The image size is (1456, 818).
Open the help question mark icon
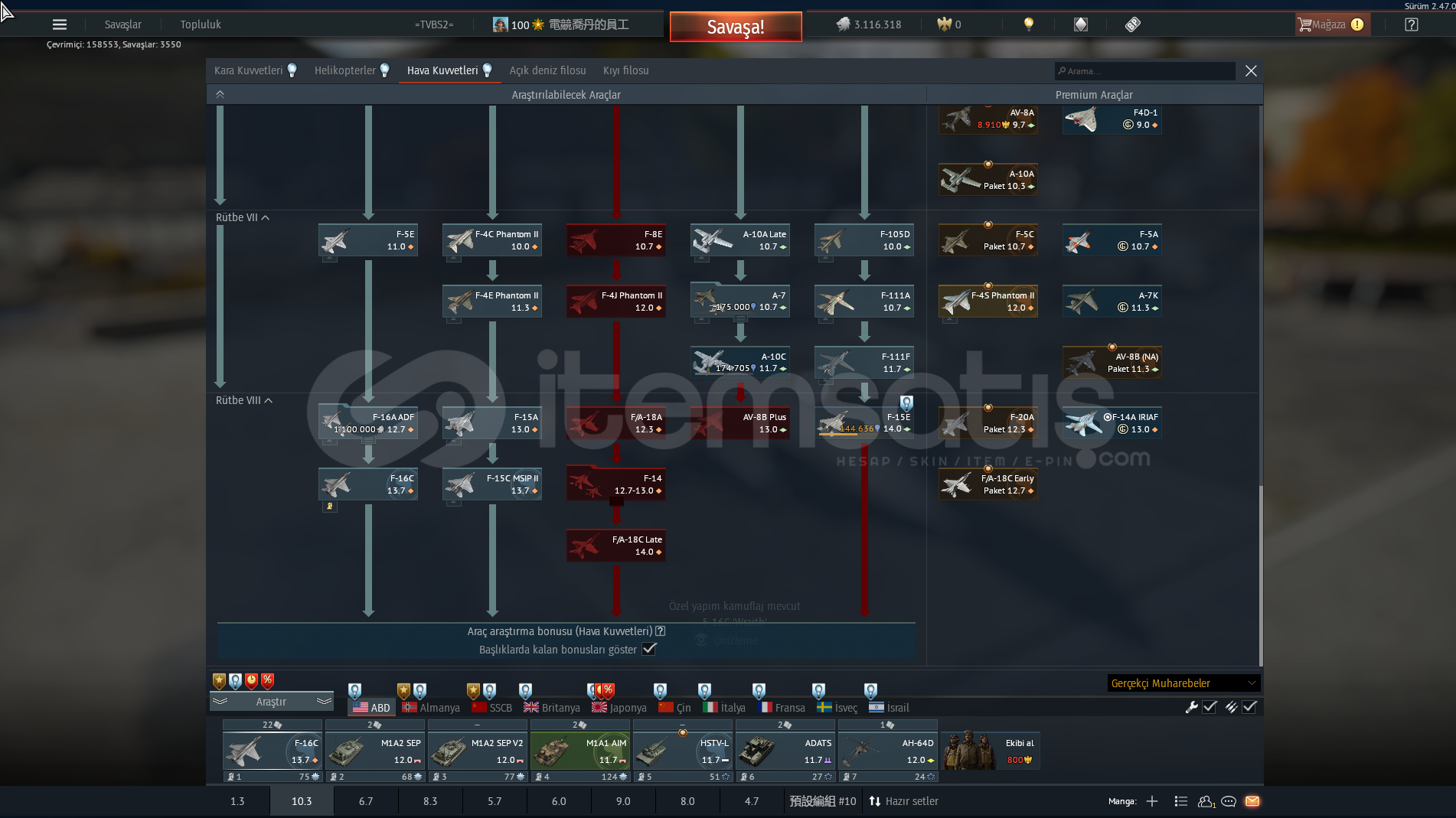click(1412, 24)
